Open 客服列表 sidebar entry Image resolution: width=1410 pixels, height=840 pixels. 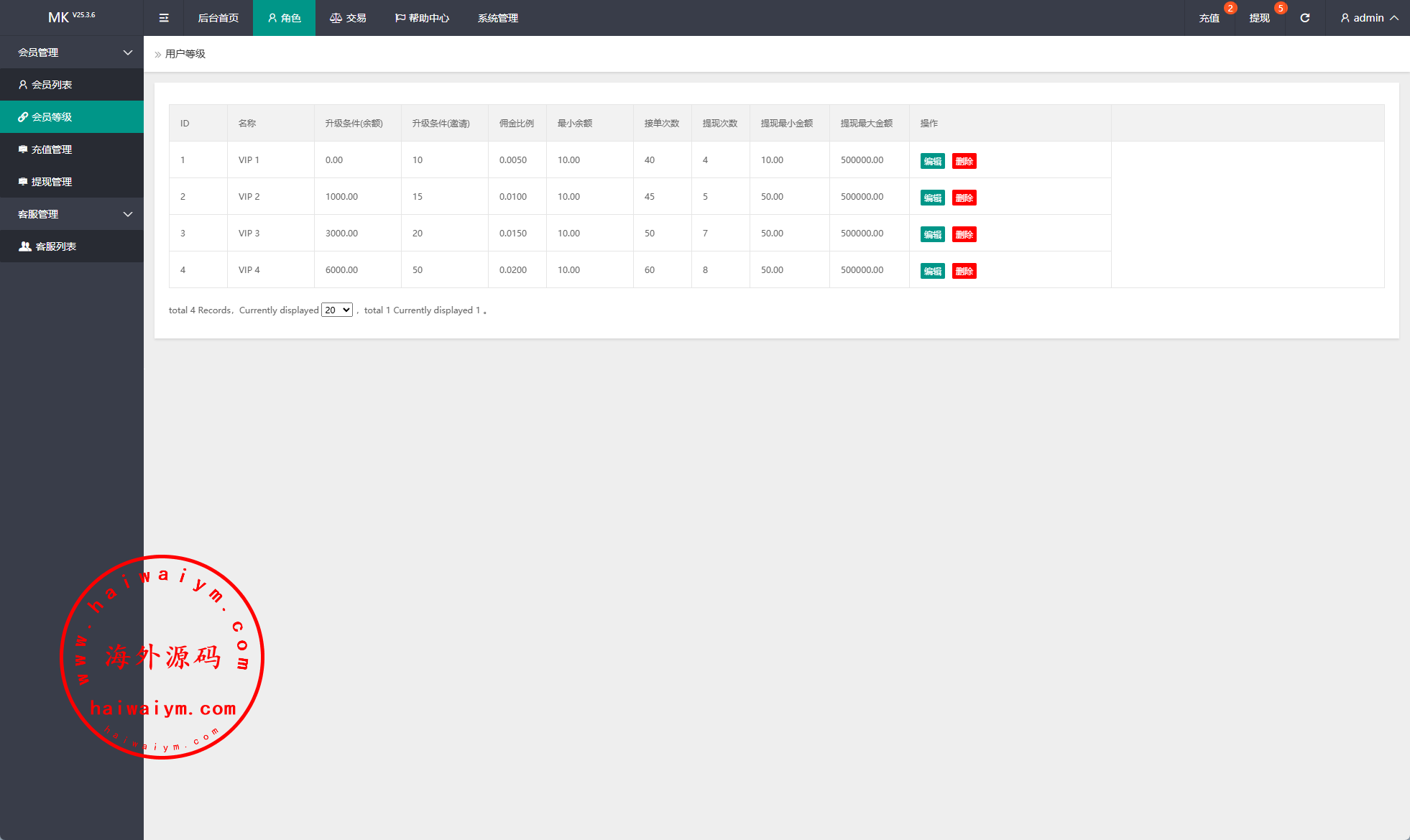55,246
